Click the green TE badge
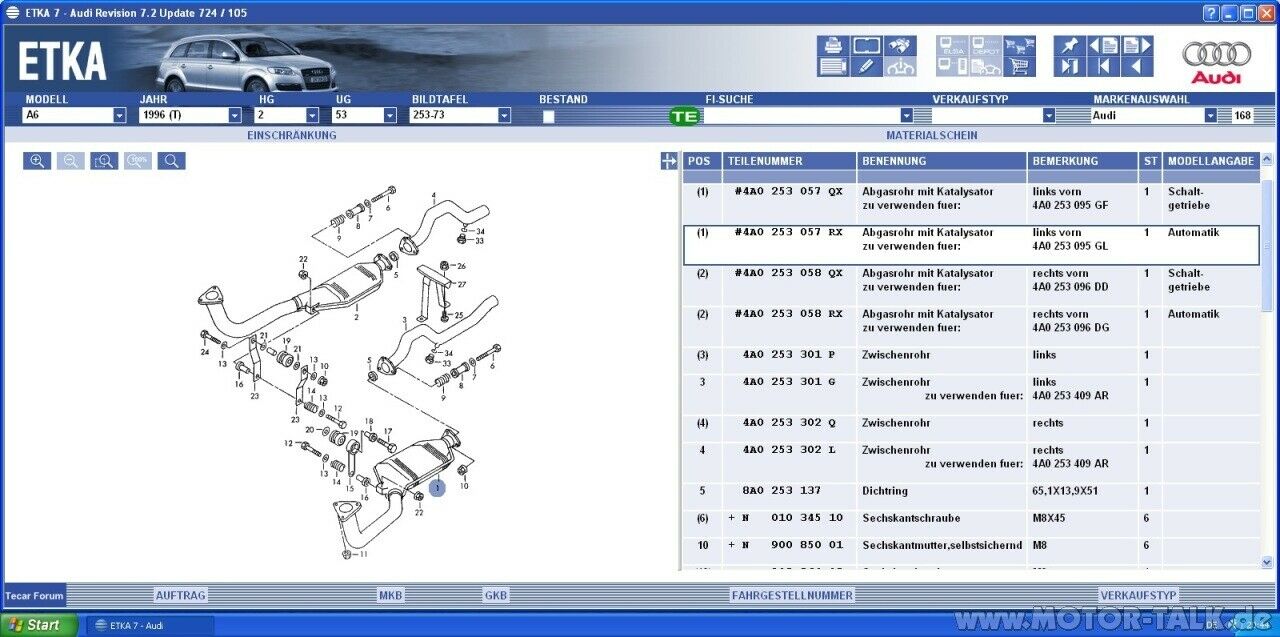This screenshot has width=1280, height=637. click(685, 116)
